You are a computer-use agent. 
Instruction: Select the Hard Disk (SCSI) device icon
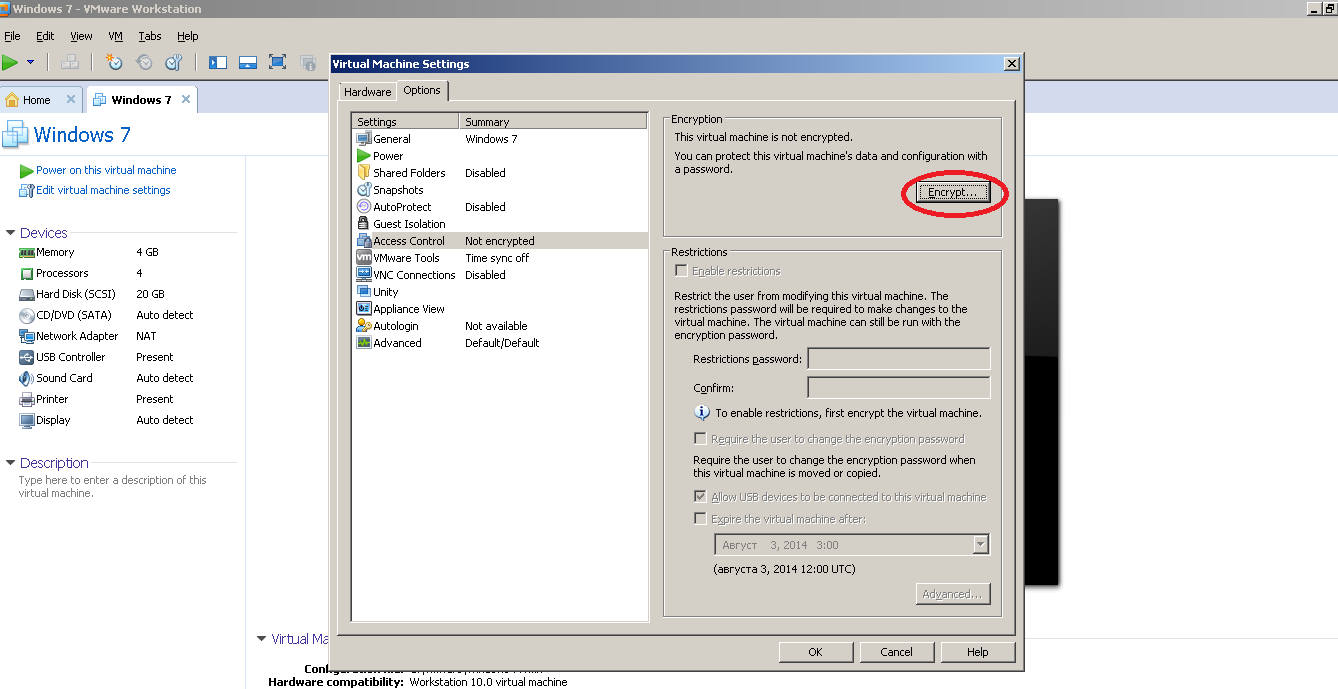tap(27, 295)
